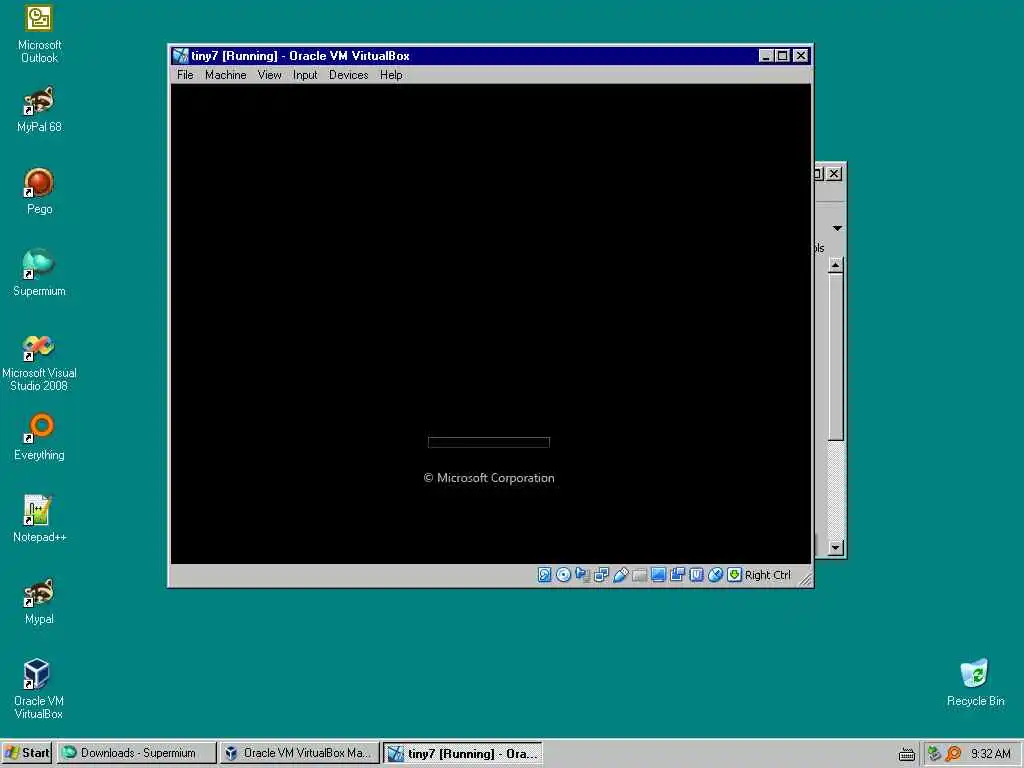Click scroll down arrow in background Manager window
This screenshot has height=768, width=1024.
[x=836, y=548]
